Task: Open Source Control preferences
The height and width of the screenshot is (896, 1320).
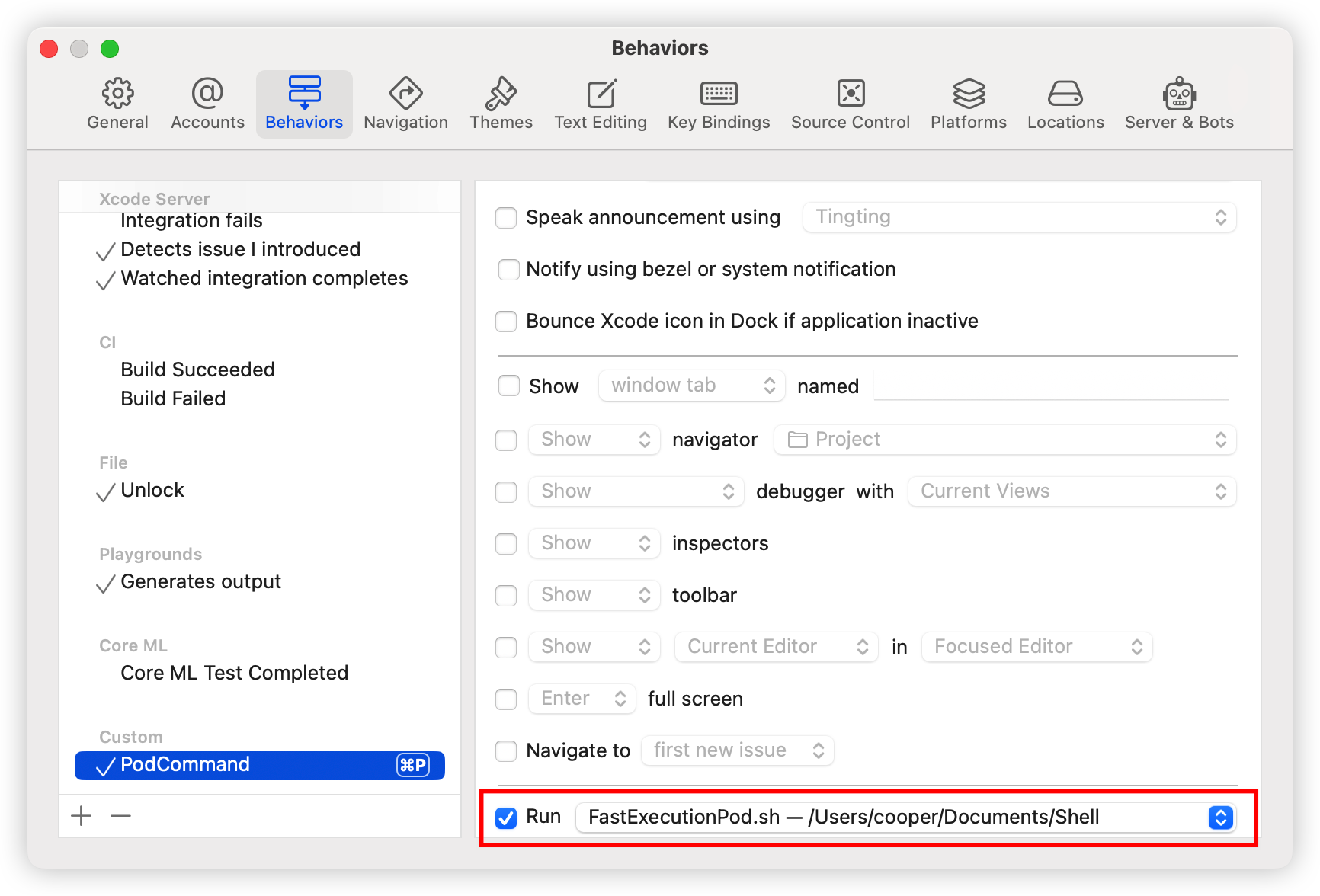Action: click(x=850, y=103)
